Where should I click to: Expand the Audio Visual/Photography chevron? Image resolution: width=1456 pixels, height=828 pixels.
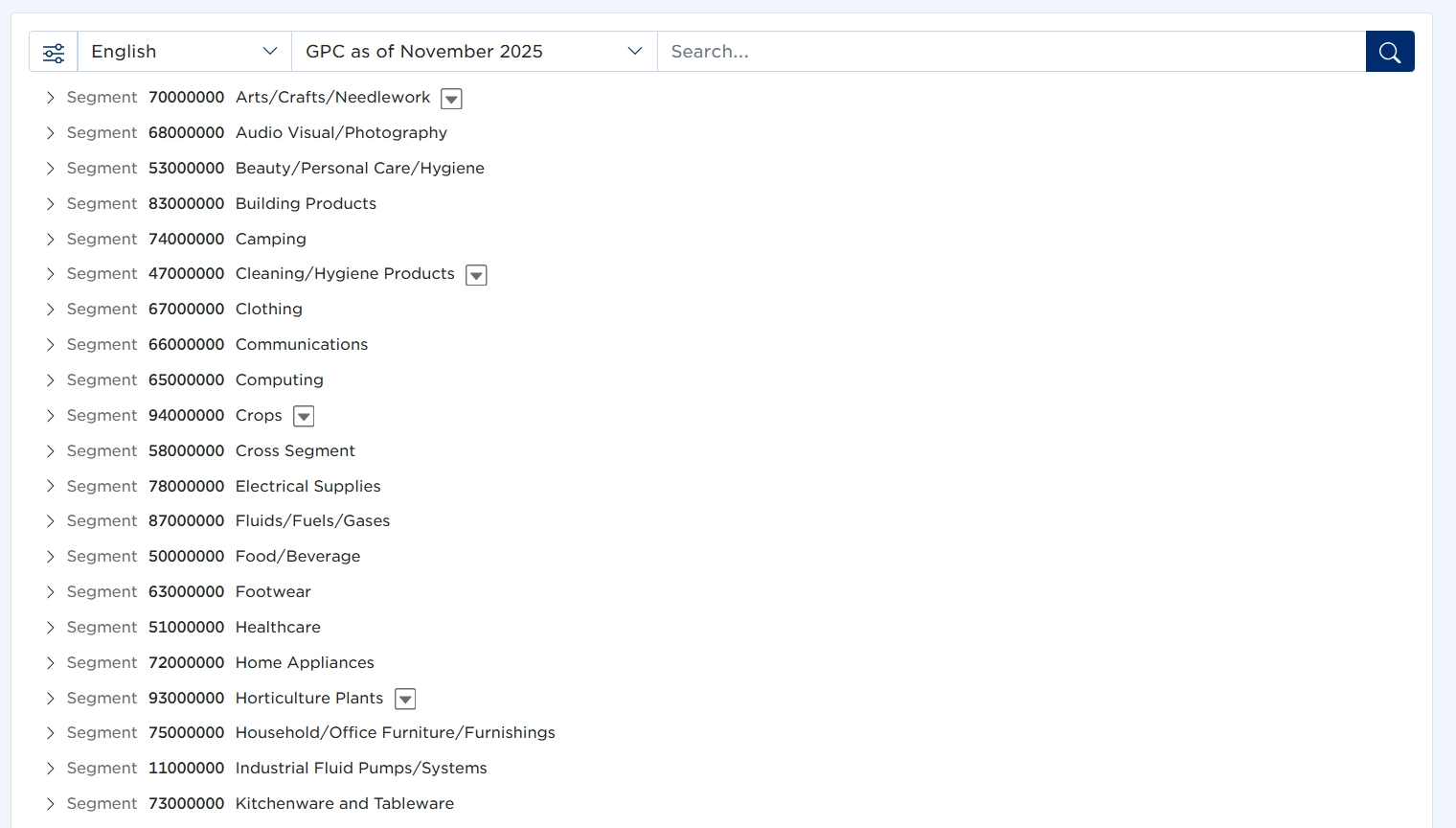tap(51, 133)
